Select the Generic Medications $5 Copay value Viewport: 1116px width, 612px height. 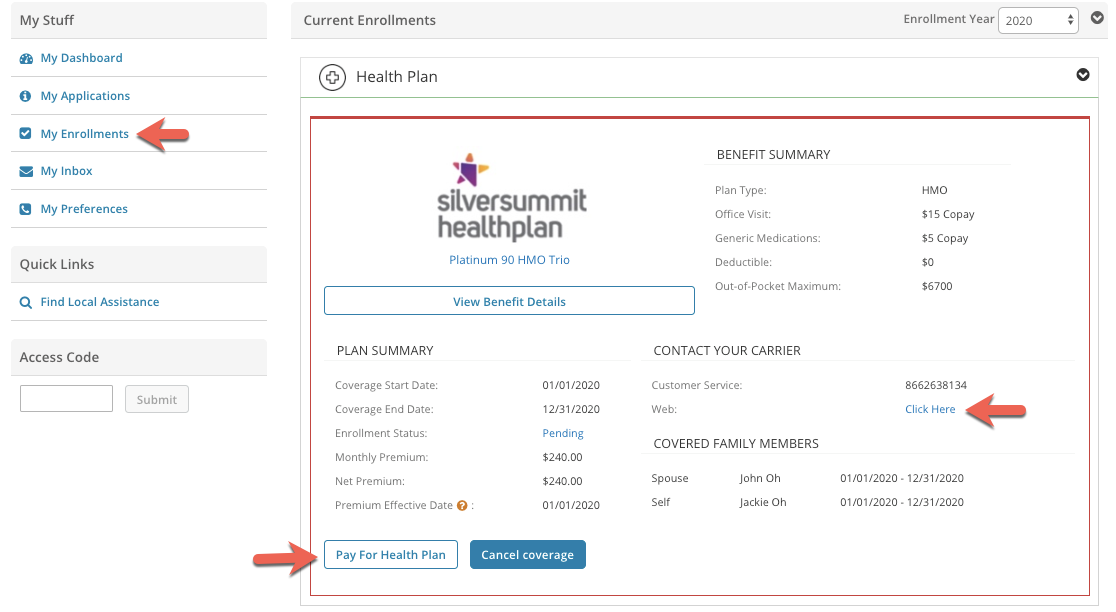click(945, 239)
